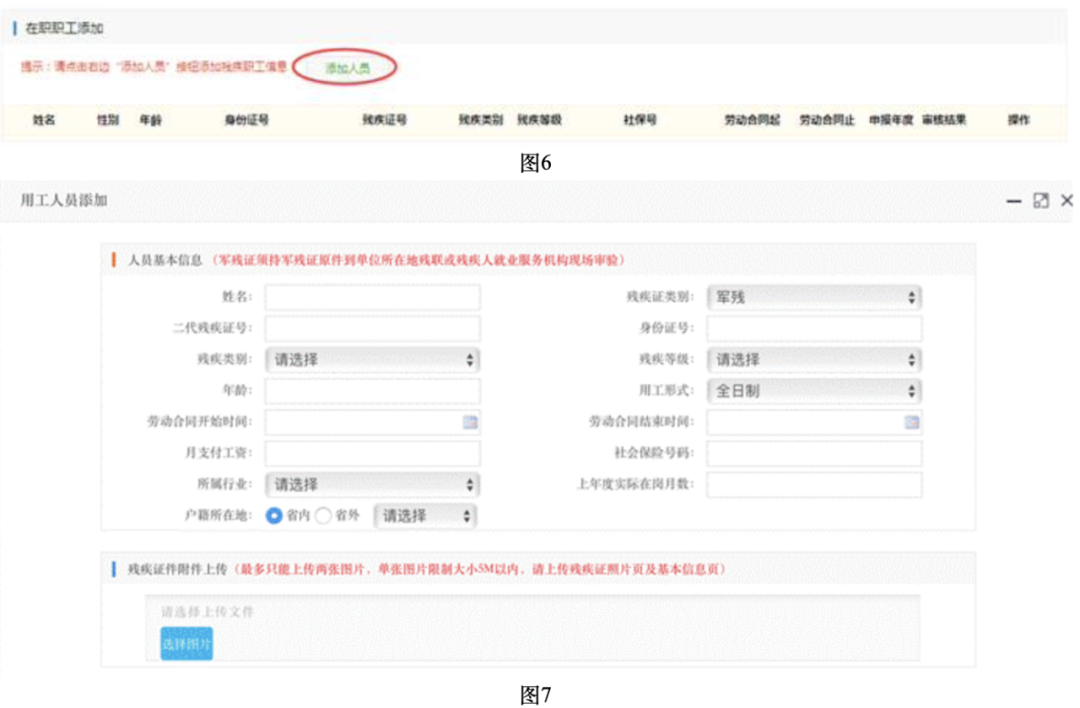Open the 残疾证类别 dropdown
The image size is (1080, 708).
(x=813, y=298)
